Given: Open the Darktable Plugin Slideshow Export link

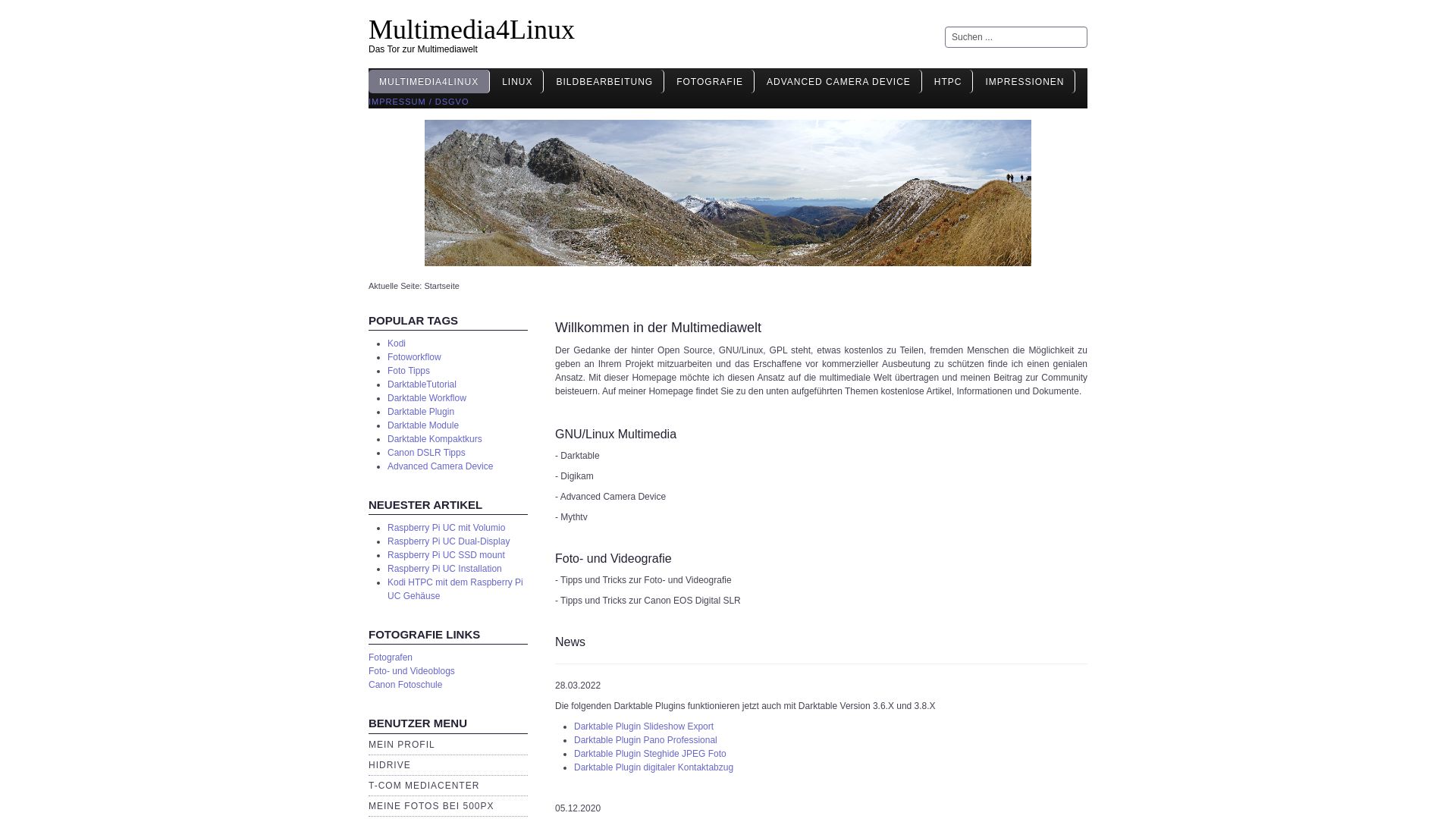Looking at the screenshot, I should pyautogui.click(x=643, y=726).
